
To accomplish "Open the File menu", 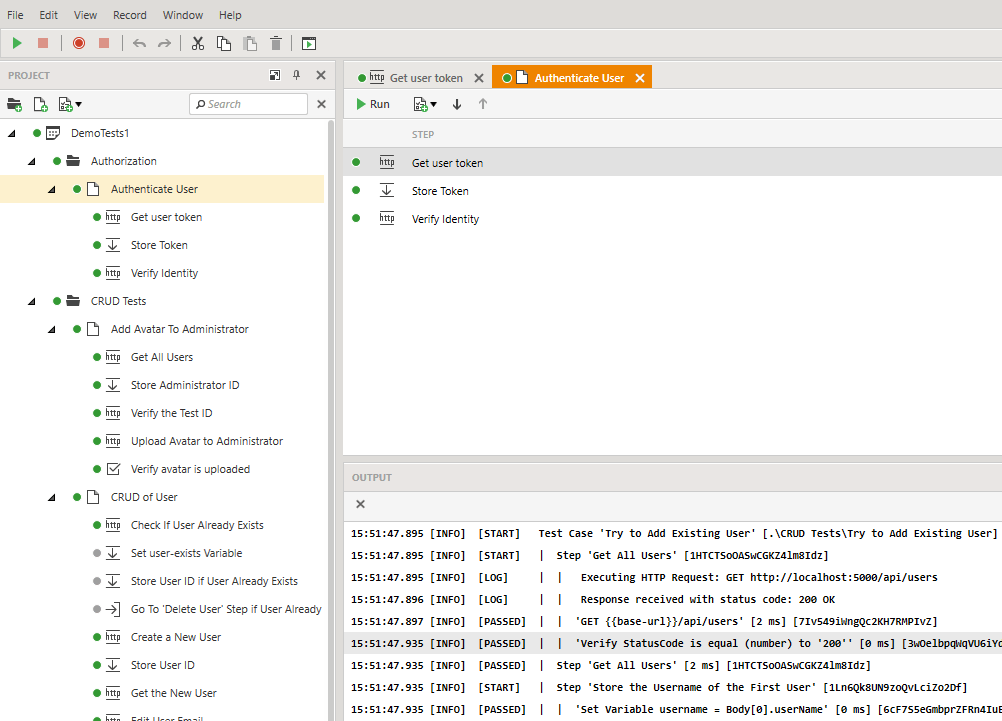I will pyautogui.click(x=15, y=15).
